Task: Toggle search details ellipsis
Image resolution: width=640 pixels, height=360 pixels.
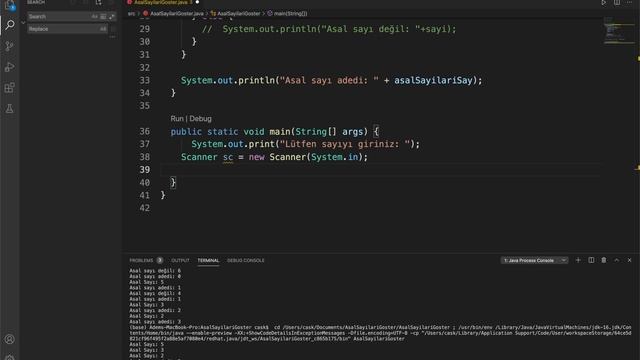Action: 112,37
